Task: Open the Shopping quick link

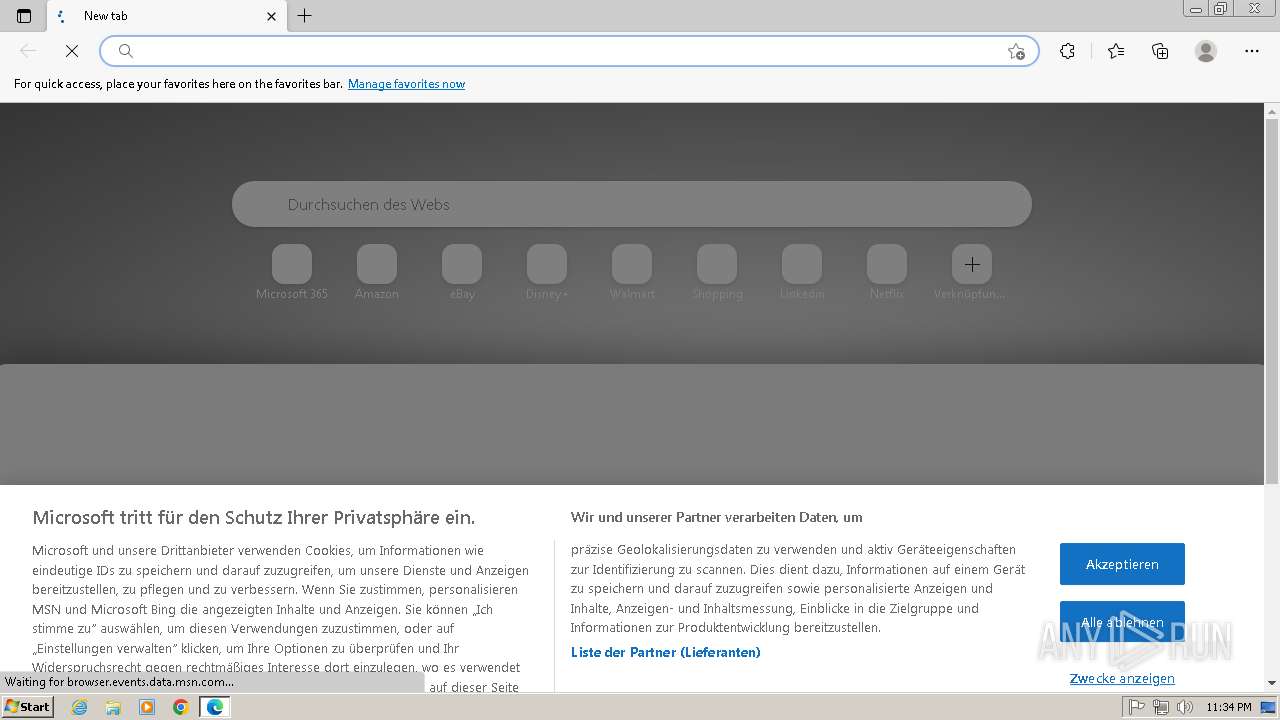Action: click(717, 272)
